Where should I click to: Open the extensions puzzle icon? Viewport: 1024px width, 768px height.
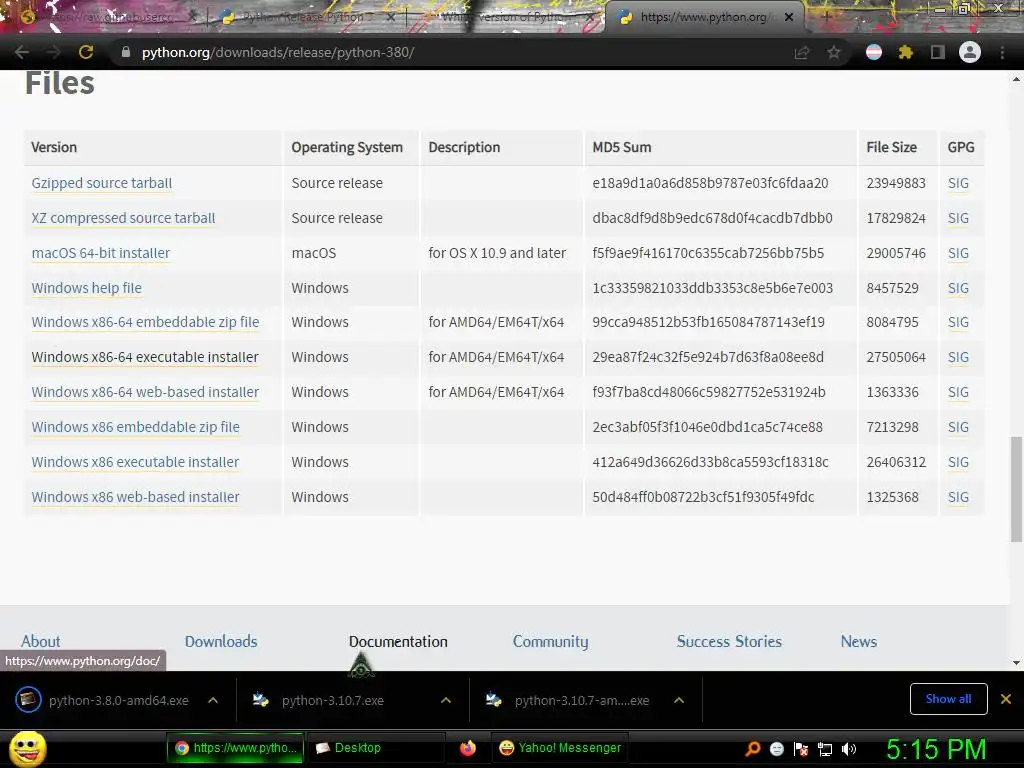click(x=905, y=52)
